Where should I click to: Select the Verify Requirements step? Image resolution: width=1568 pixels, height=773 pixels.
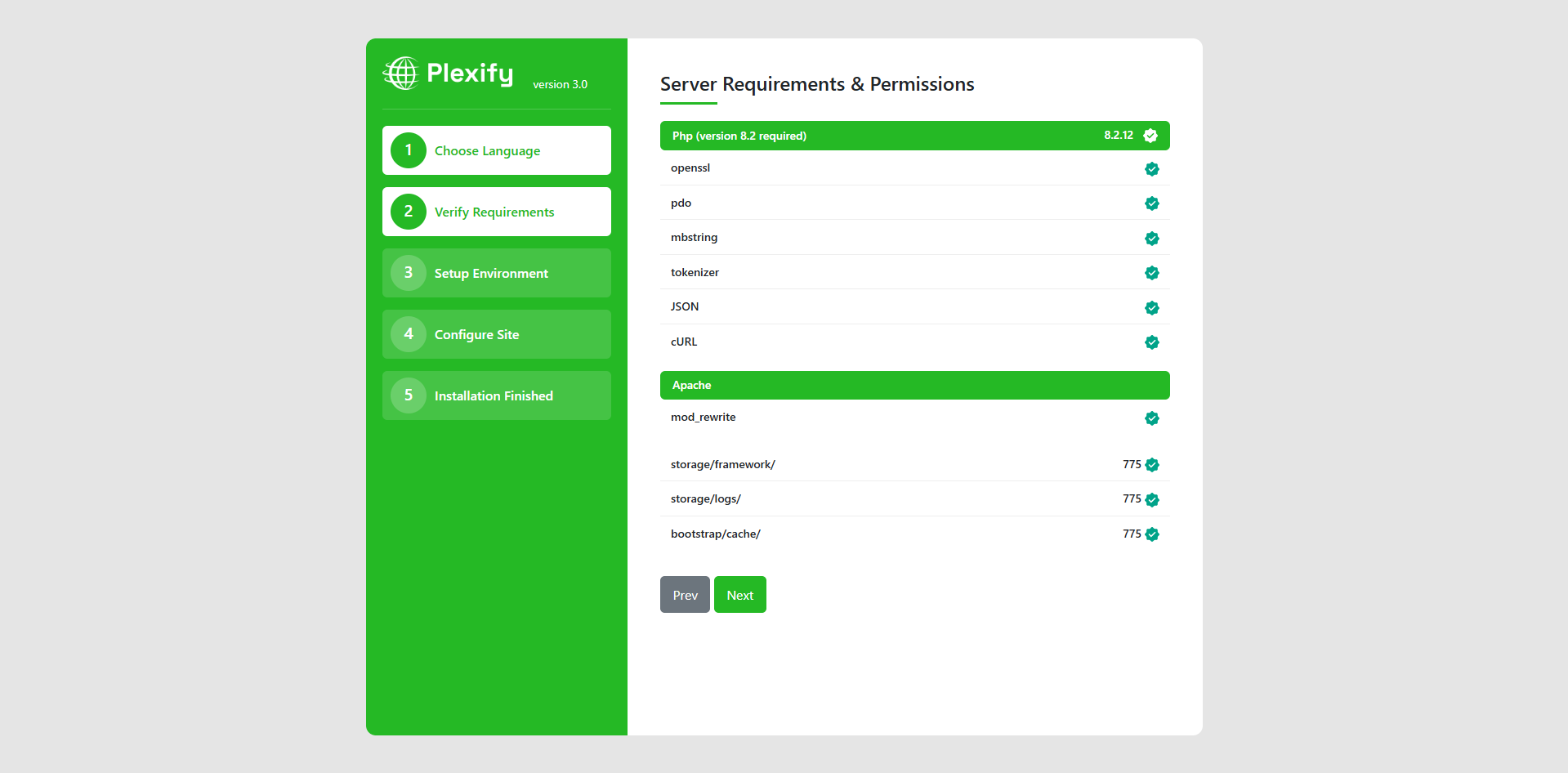(496, 212)
